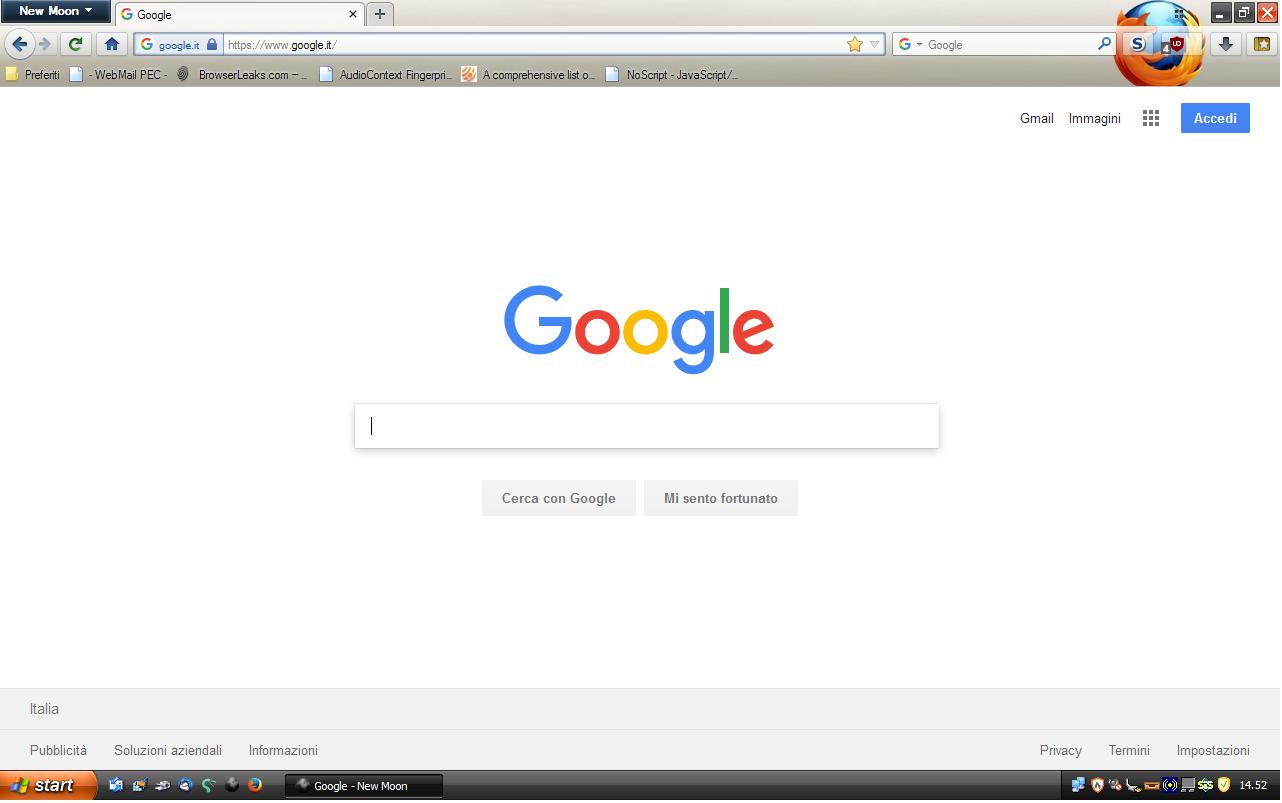Show bookmarks menu toolbar button
1282x803 pixels.
pyautogui.click(x=1262, y=44)
